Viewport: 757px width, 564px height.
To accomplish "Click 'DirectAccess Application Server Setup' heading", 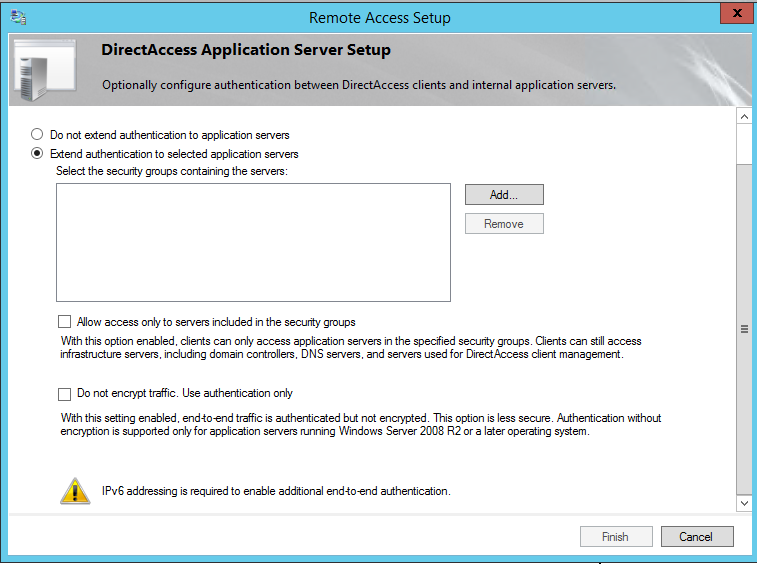I will (246, 50).
